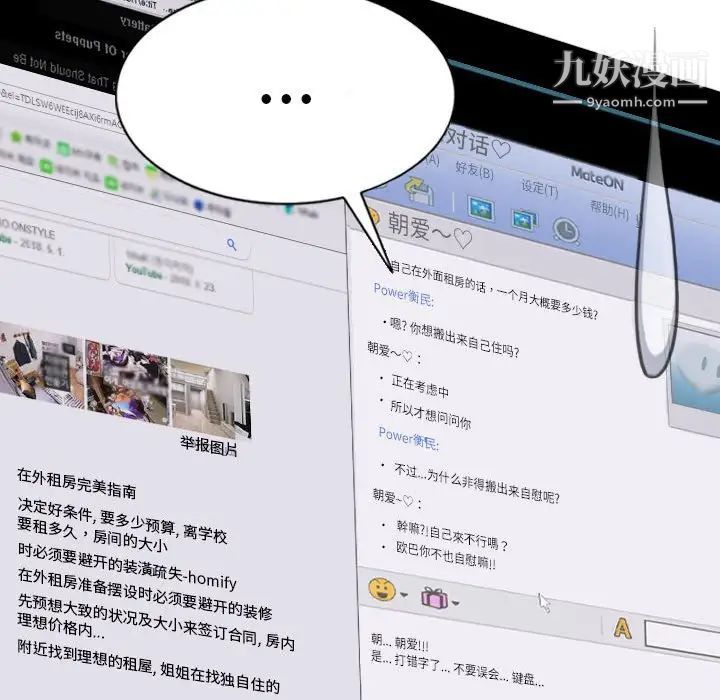The width and height of the screenshot is (720, 700).
Task: Open the 好友(B) menu
Action: point(474,170)
